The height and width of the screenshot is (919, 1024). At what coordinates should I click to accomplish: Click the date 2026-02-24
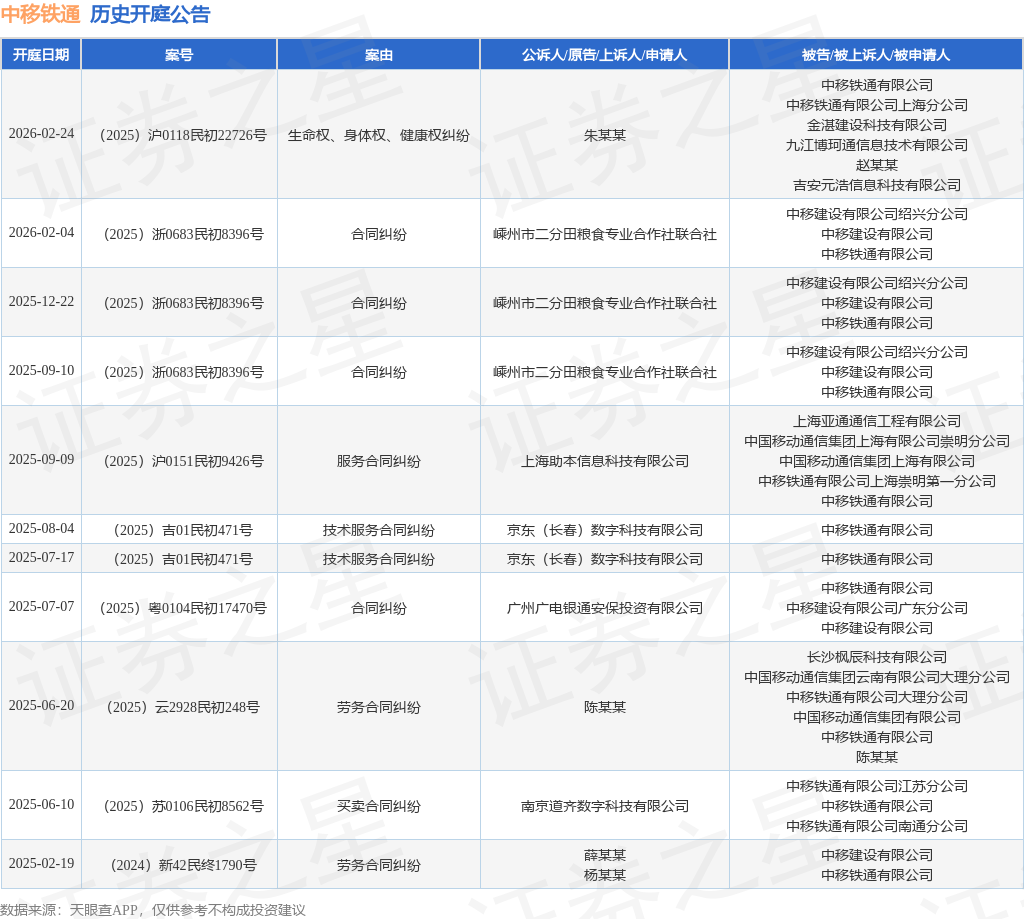[x=41, y=134]
